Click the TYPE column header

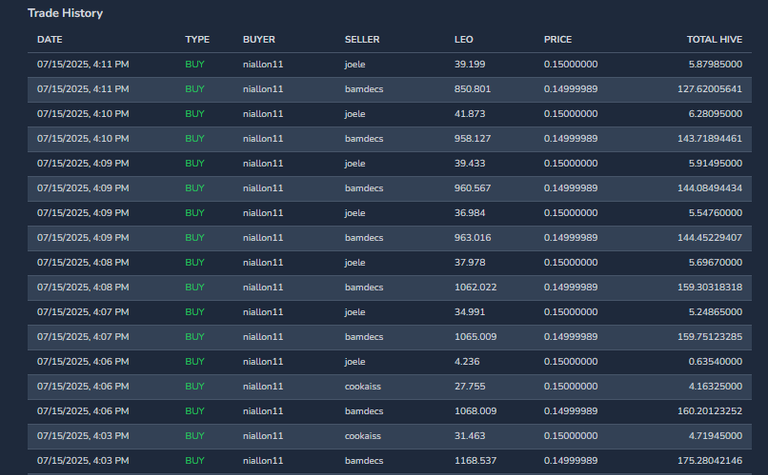point(197,40)
